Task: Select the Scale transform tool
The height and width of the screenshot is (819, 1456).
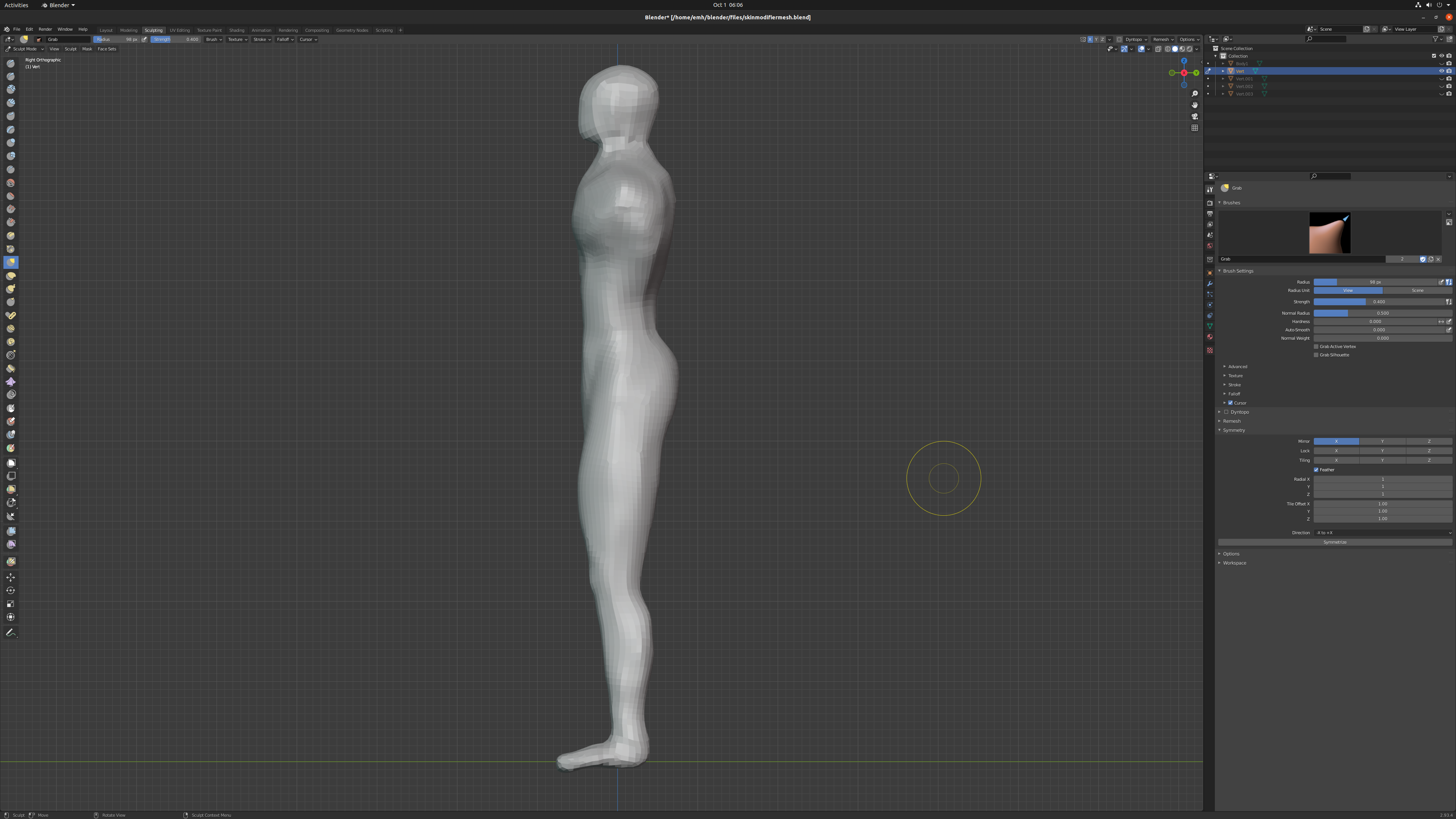Action: pyautogui.click(x=11, y=604)
